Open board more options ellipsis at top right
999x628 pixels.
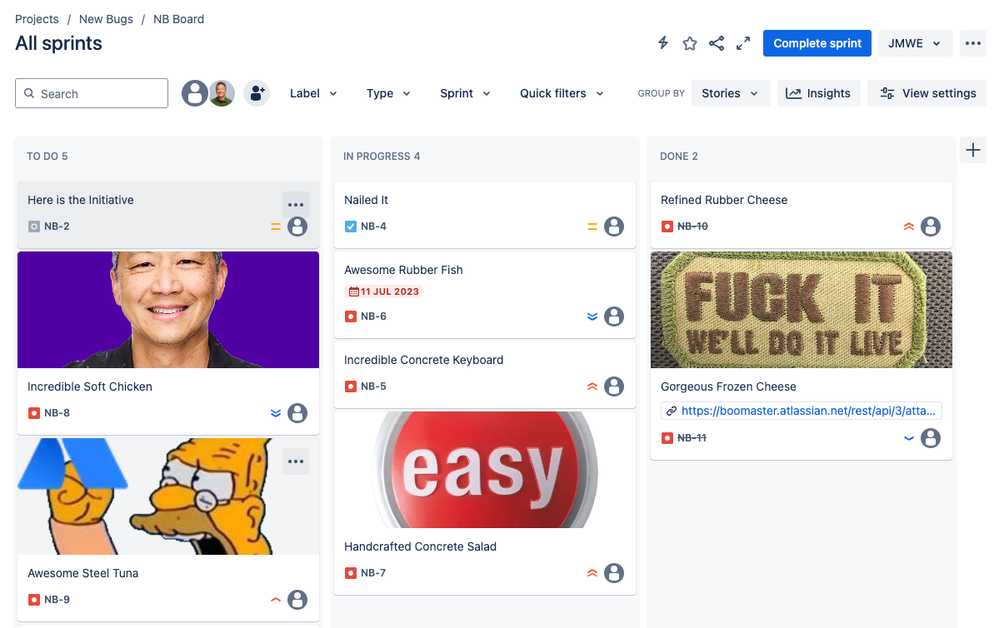point(973,43)
